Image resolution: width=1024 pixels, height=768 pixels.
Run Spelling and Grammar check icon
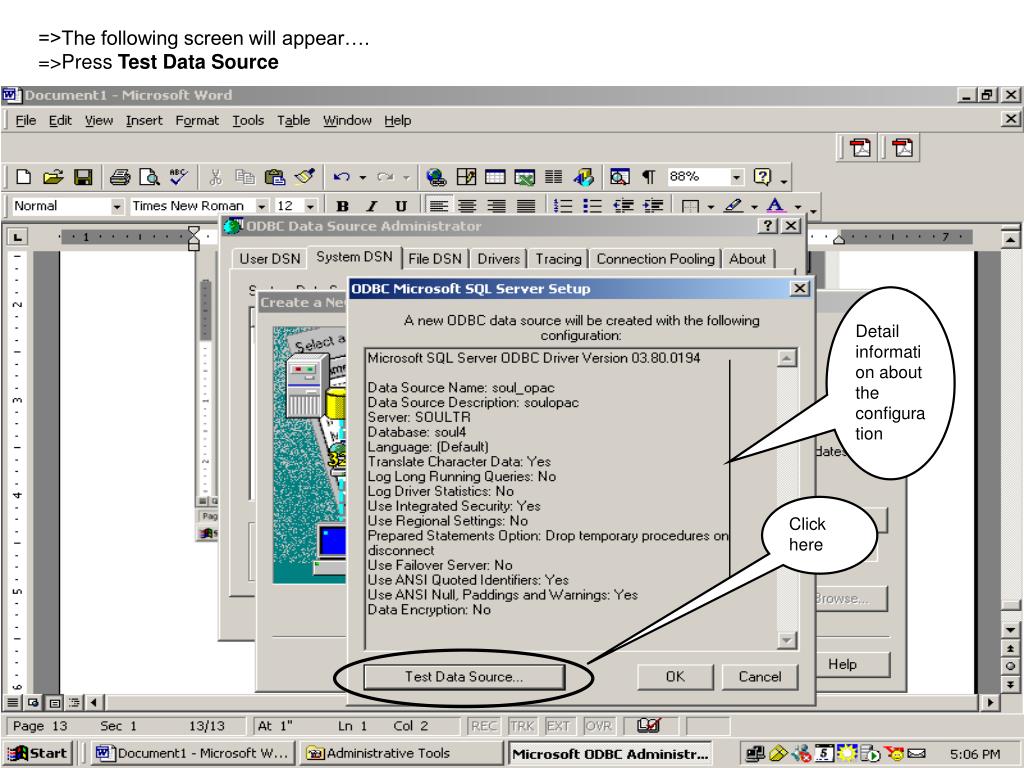pos(178,177)
